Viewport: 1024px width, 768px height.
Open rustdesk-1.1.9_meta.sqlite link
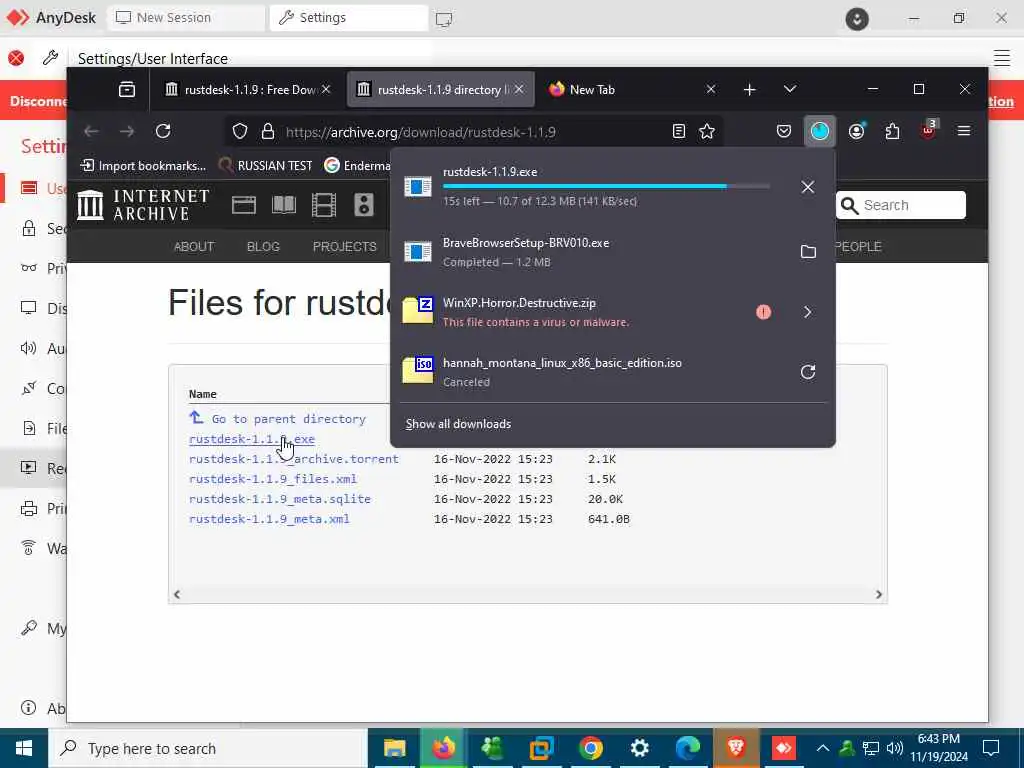[280, 499]
